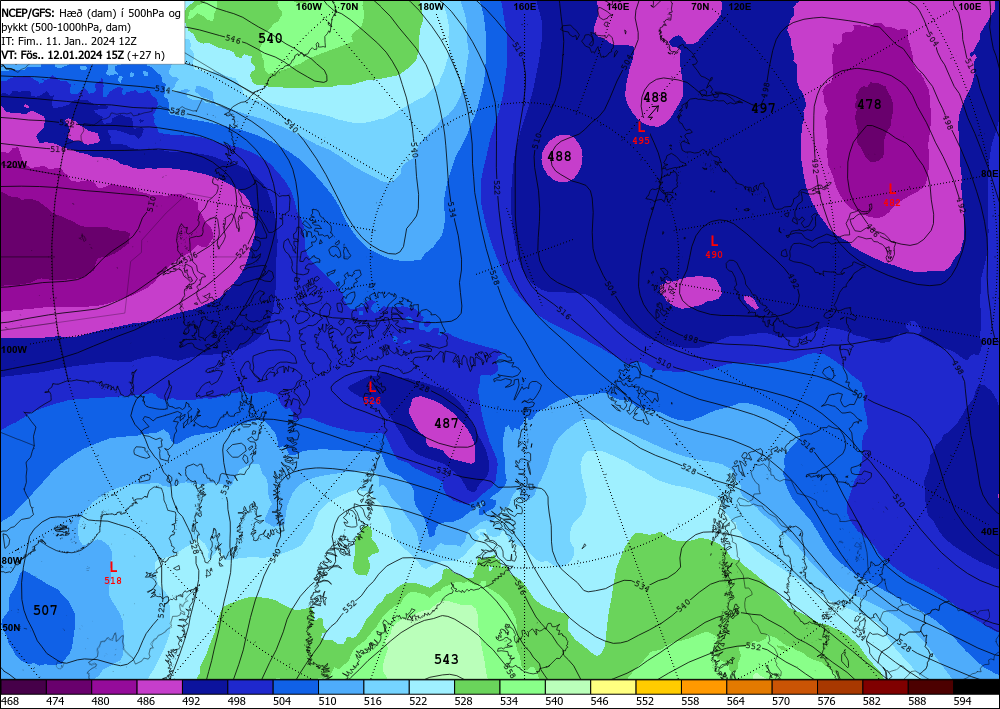
Task: Click the '70N' label next to 120E
Action: coord(700,6)
